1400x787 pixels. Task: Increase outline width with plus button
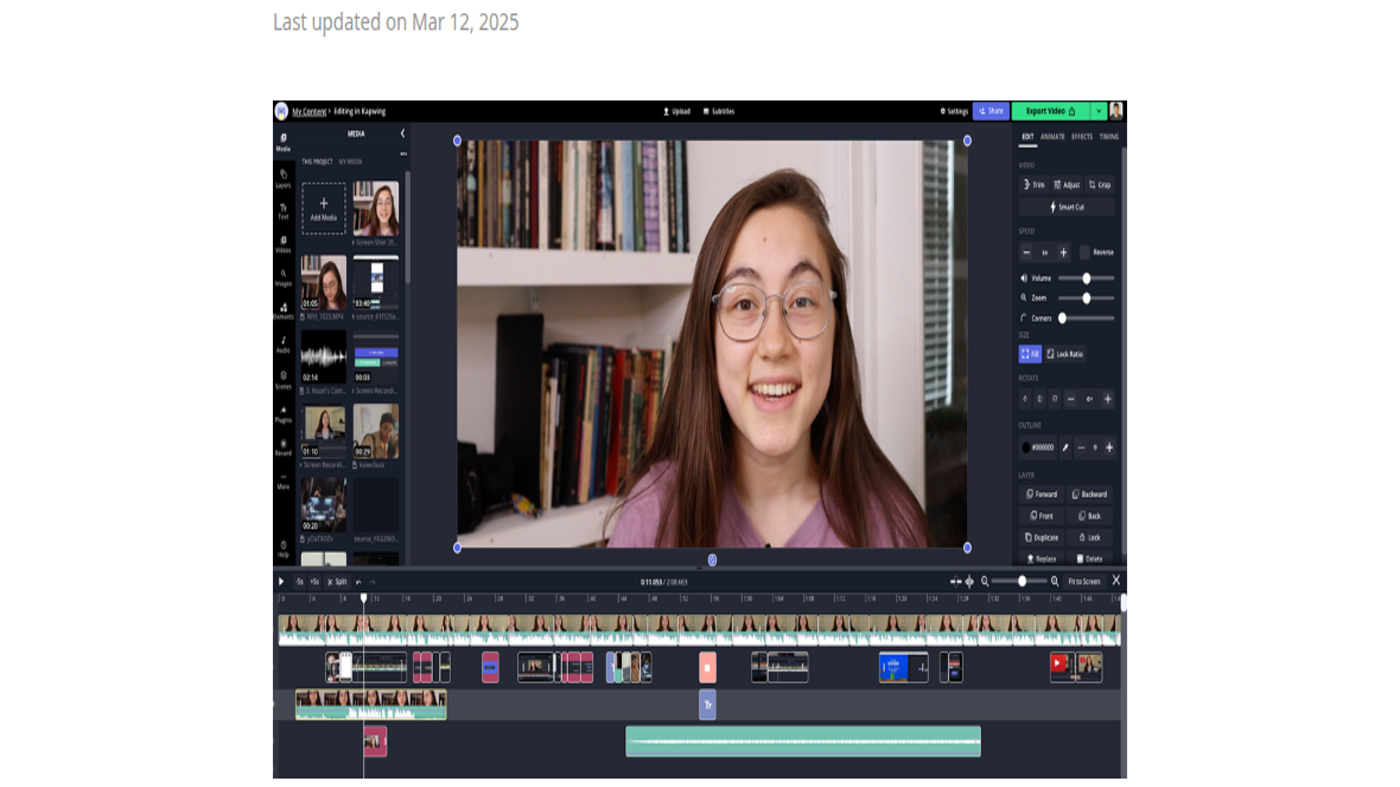1109,447
